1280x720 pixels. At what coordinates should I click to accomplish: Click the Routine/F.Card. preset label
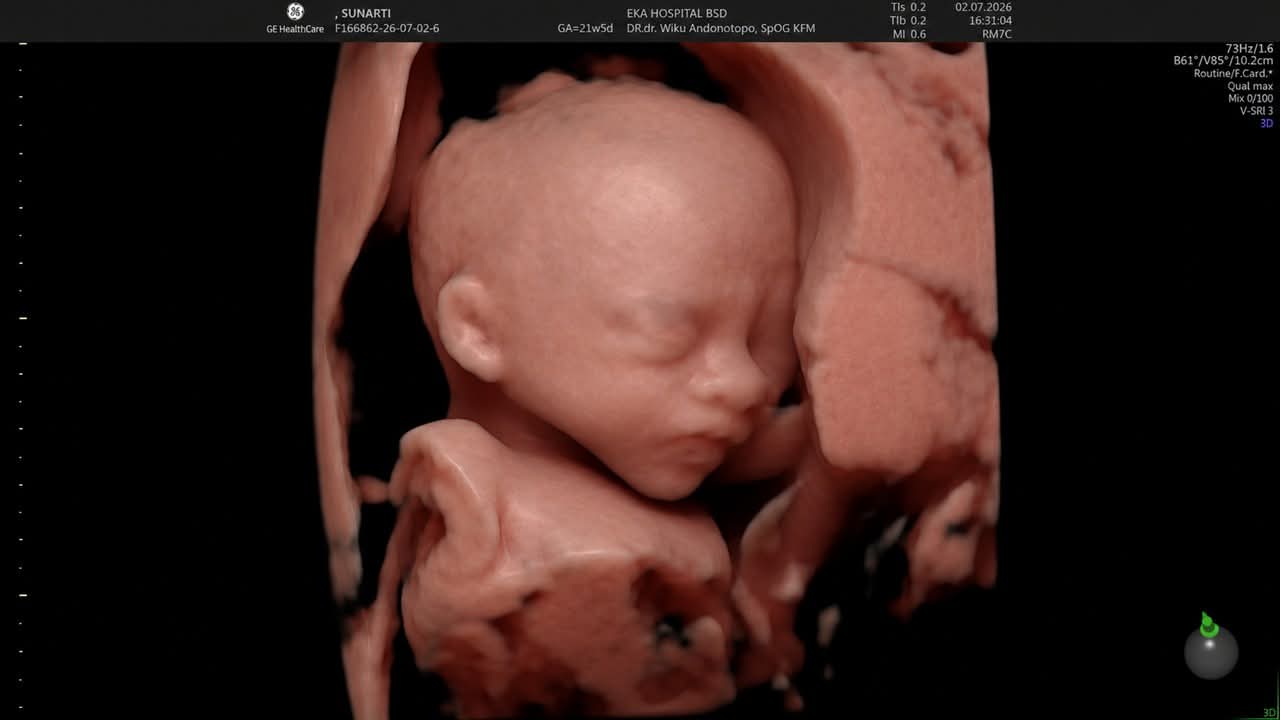(1233, 74)
